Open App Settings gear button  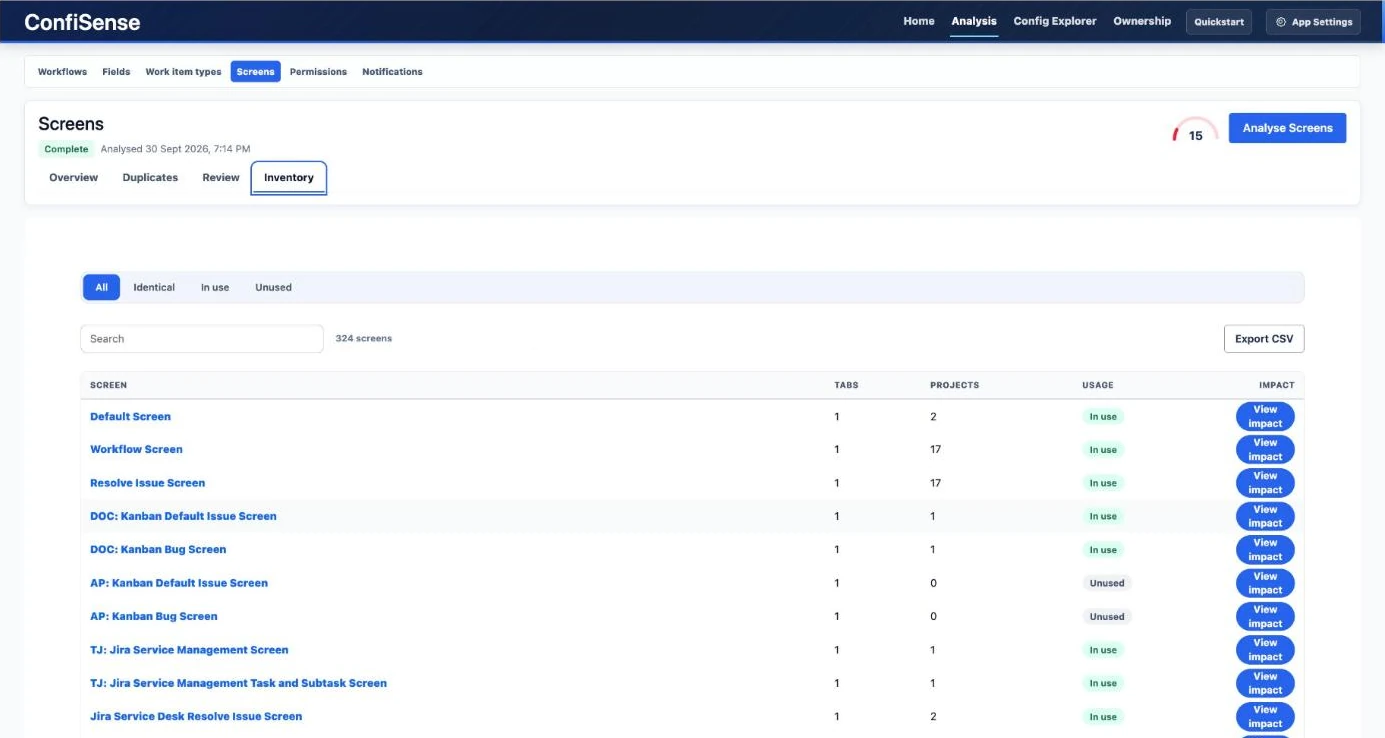[x=1314, y=22]
